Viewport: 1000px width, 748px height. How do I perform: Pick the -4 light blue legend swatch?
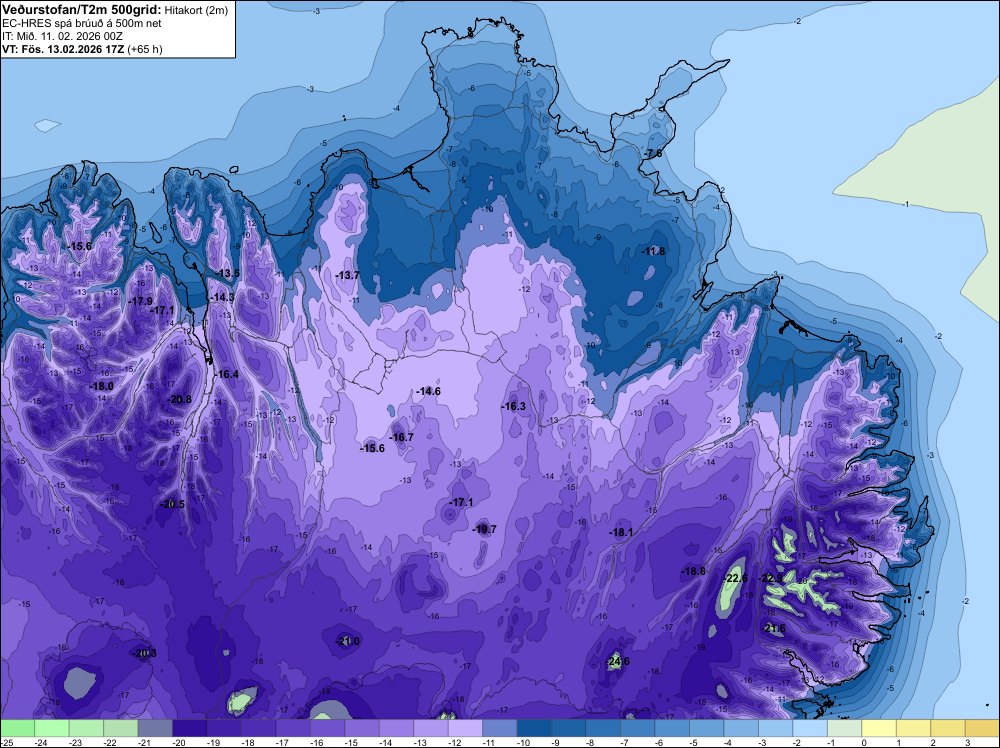[x=740, y=728]
